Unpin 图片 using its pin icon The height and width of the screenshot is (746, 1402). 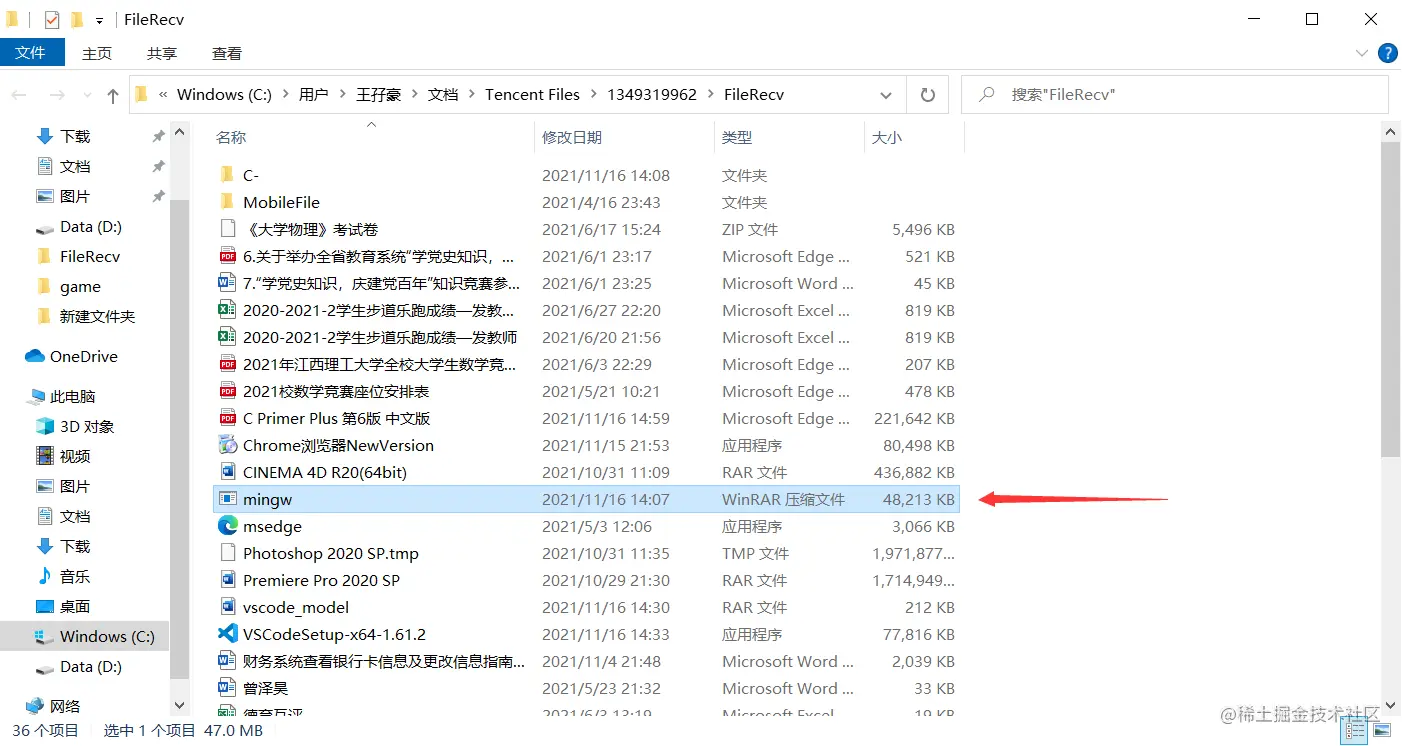click(x=158, y=196)
